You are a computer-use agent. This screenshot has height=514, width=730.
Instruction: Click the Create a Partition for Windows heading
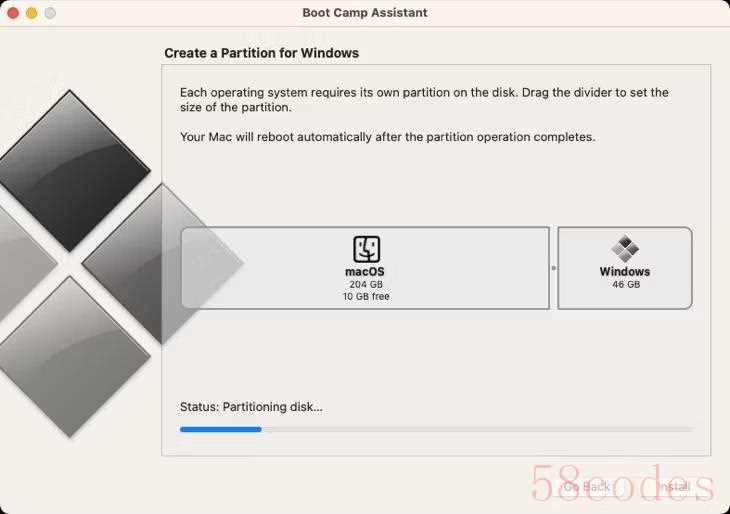(262, 53)
